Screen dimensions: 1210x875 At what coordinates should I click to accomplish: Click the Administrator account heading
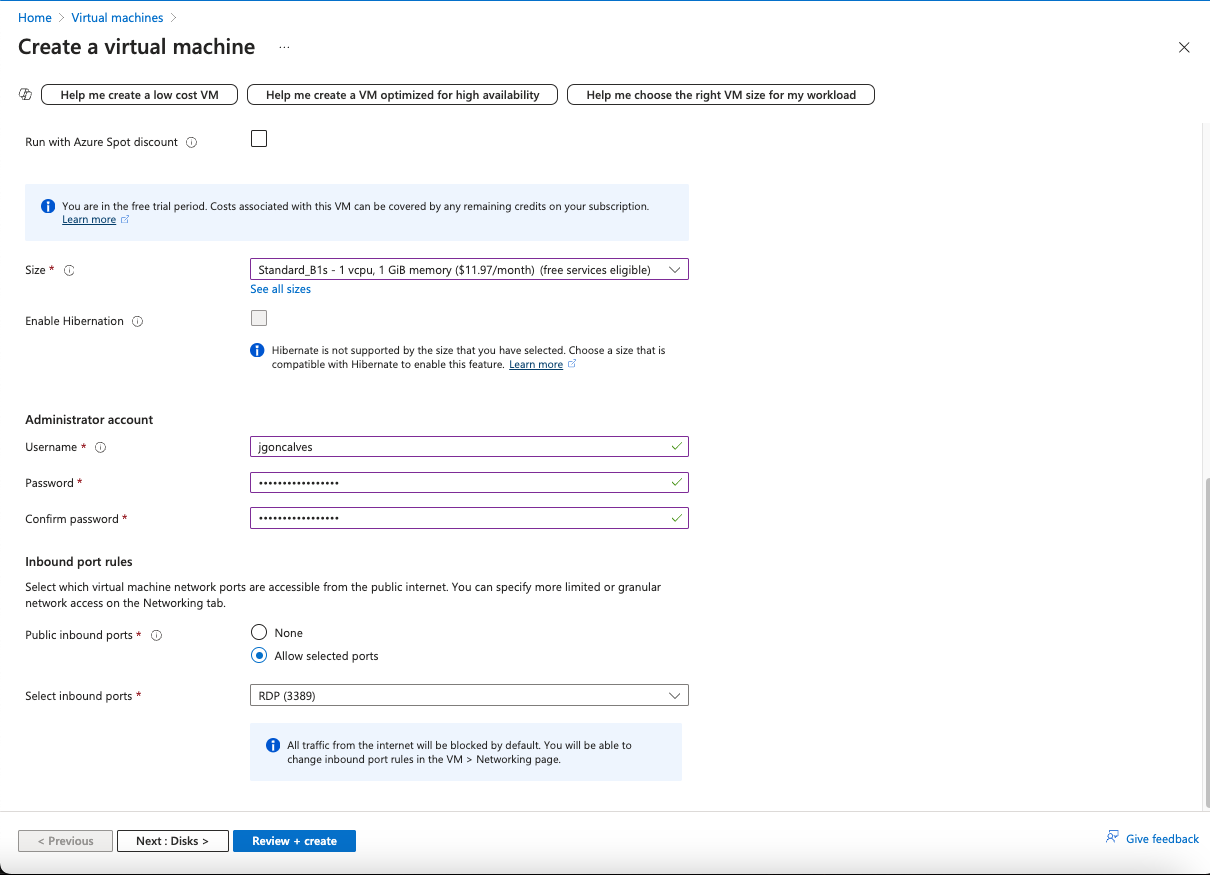89,420
